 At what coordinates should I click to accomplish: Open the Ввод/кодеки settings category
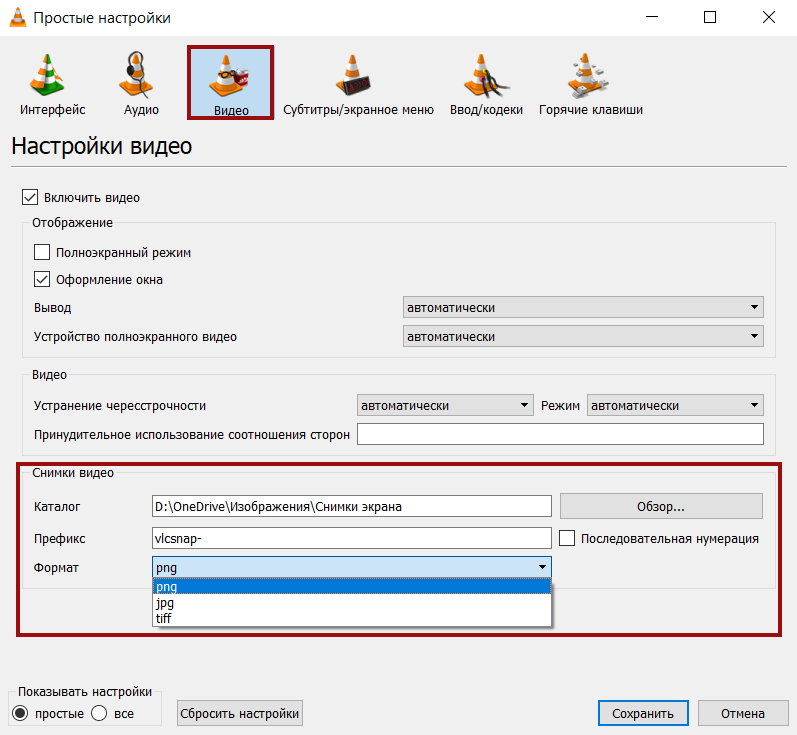click(x=486, y=84)
